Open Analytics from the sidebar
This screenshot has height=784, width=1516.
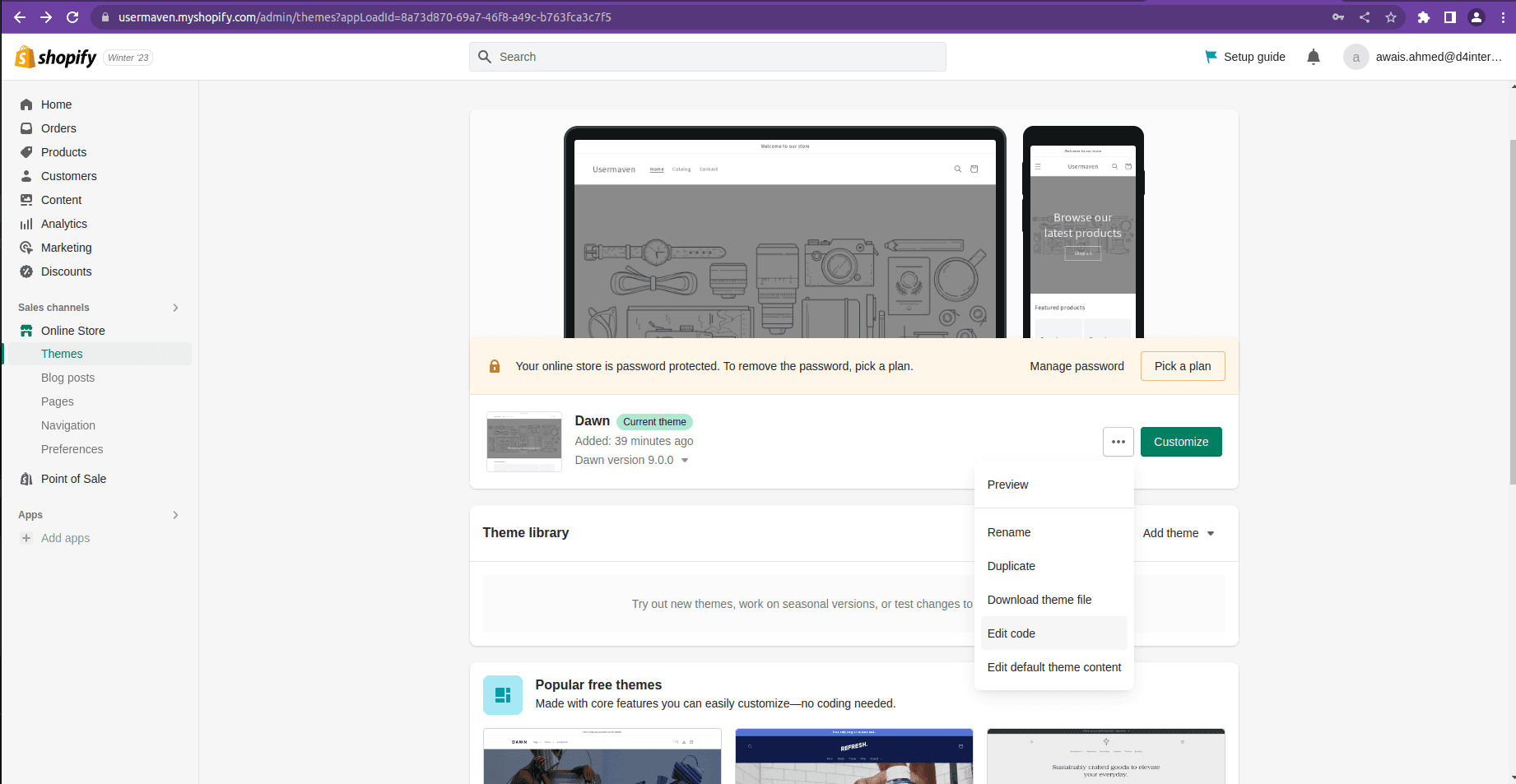coord(63,224)
